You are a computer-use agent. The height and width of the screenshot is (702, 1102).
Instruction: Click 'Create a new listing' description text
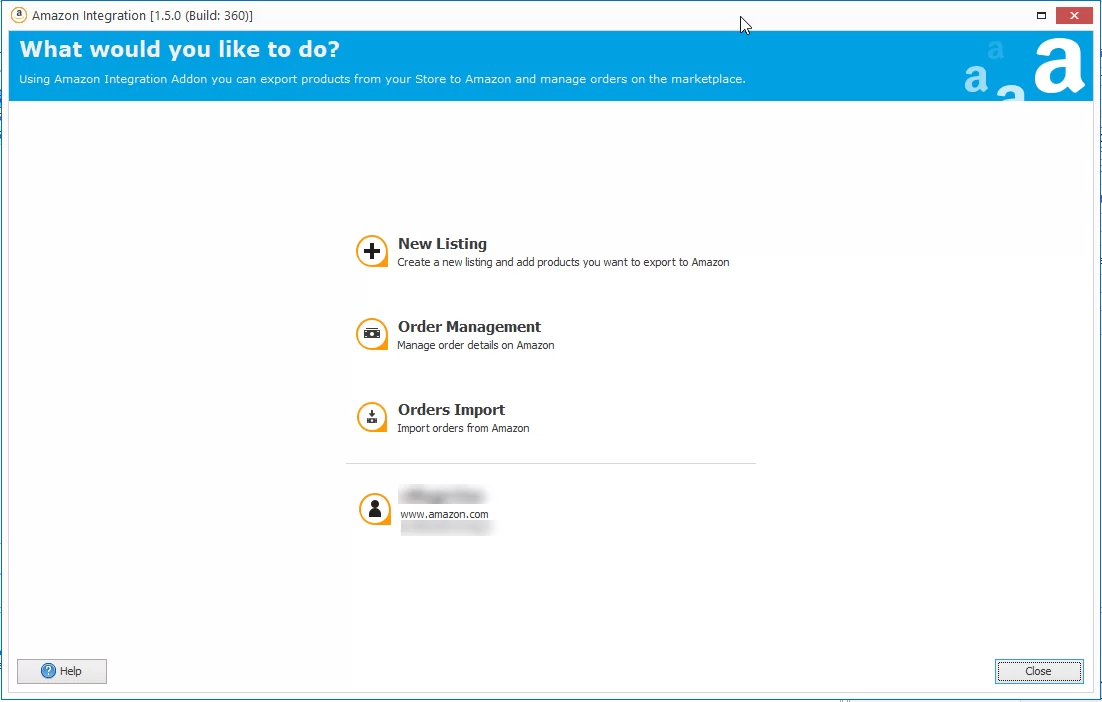[x=562, y=262]
